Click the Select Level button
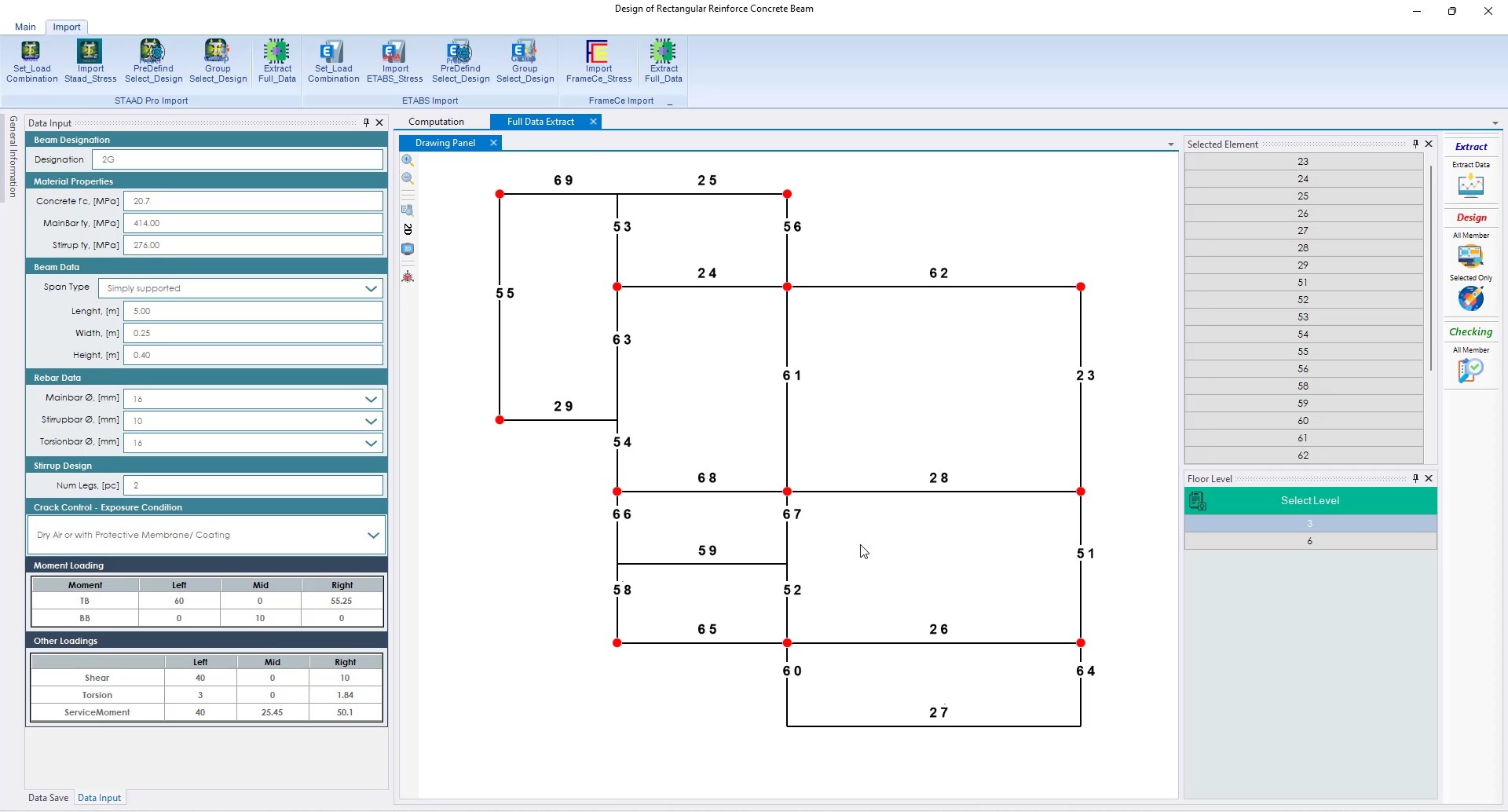 [x=1310, y=500]
